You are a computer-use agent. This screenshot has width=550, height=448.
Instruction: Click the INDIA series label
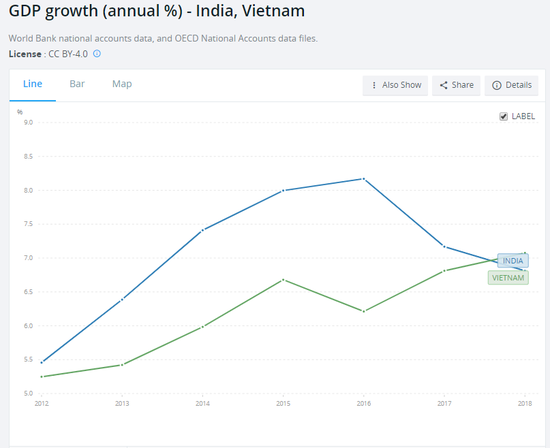point(513,261)
